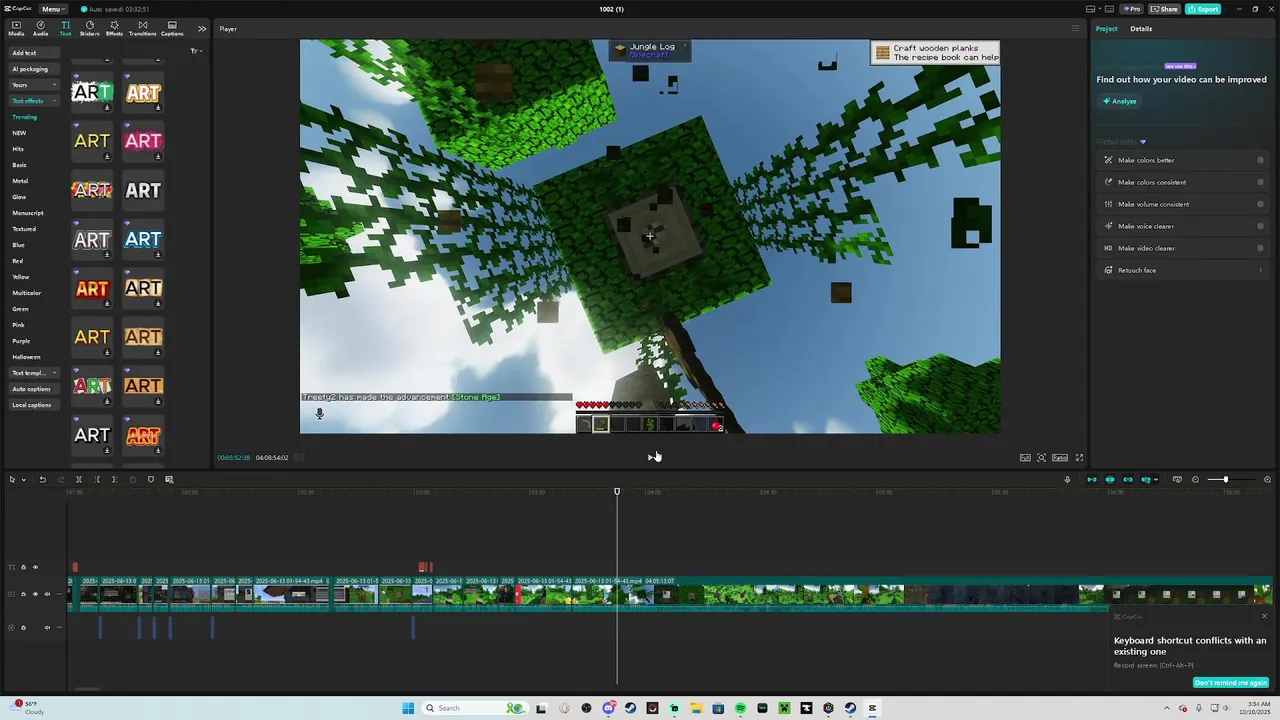Redo the last timeline action

(60, 479)
